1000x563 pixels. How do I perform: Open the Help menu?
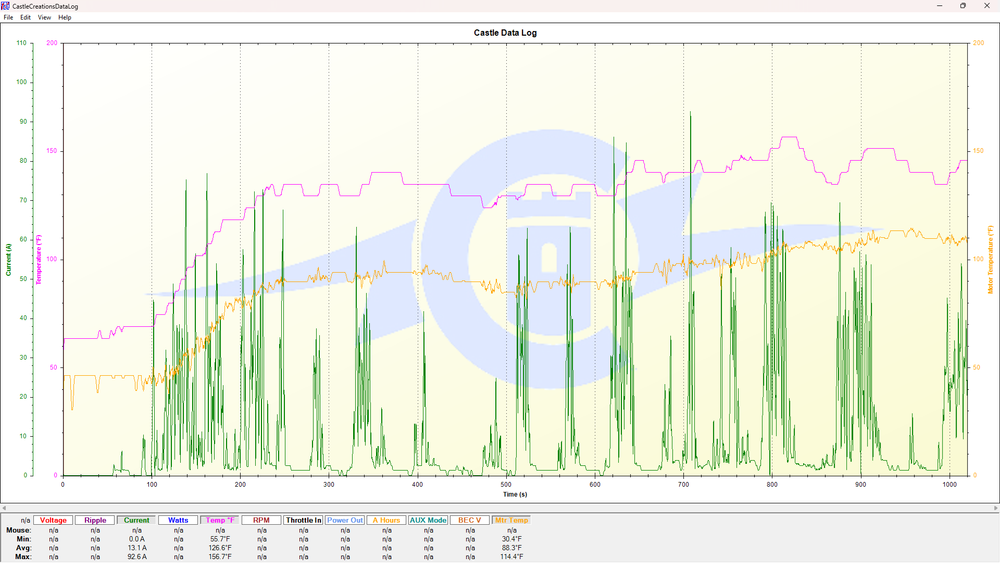(x=64, y=17)
